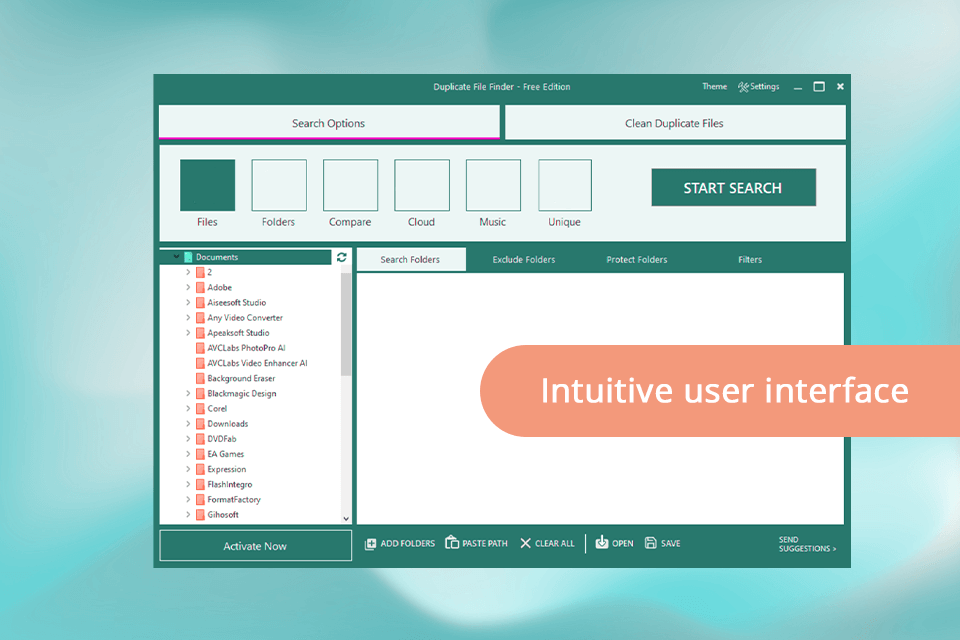Click the Activate Now button
960x640 pixels.
pos(255,546)
